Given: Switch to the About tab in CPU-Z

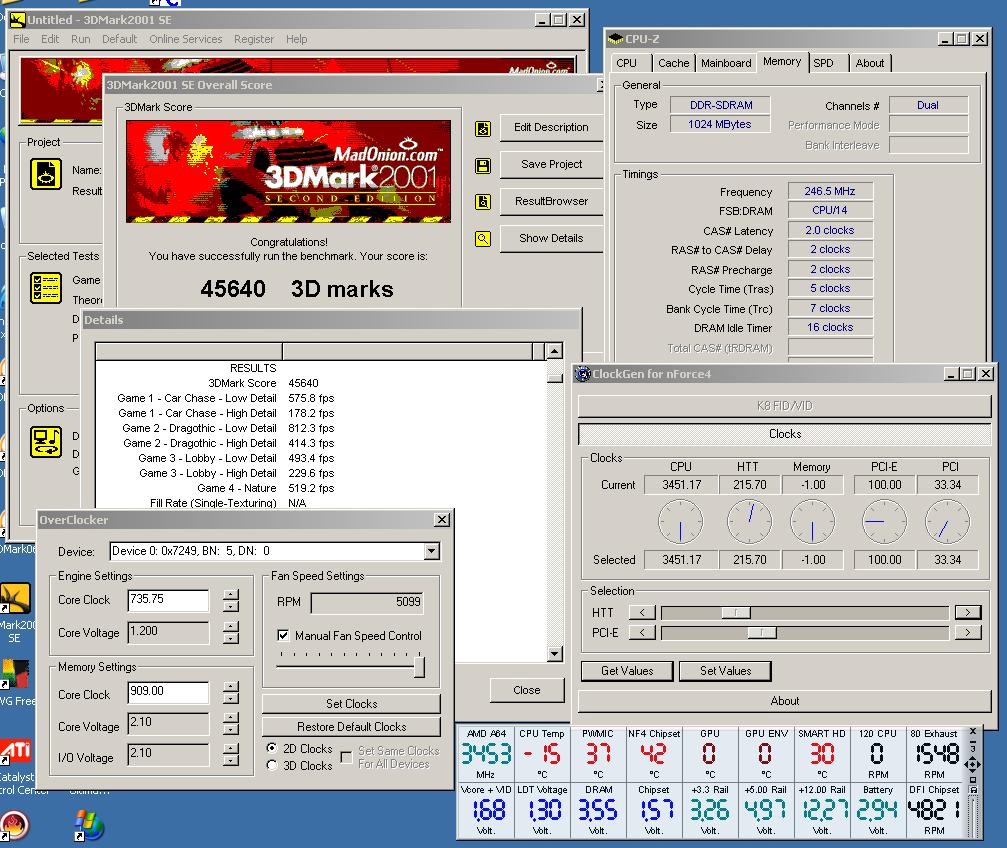Looking at the screenshot, I should coord(870,63).
